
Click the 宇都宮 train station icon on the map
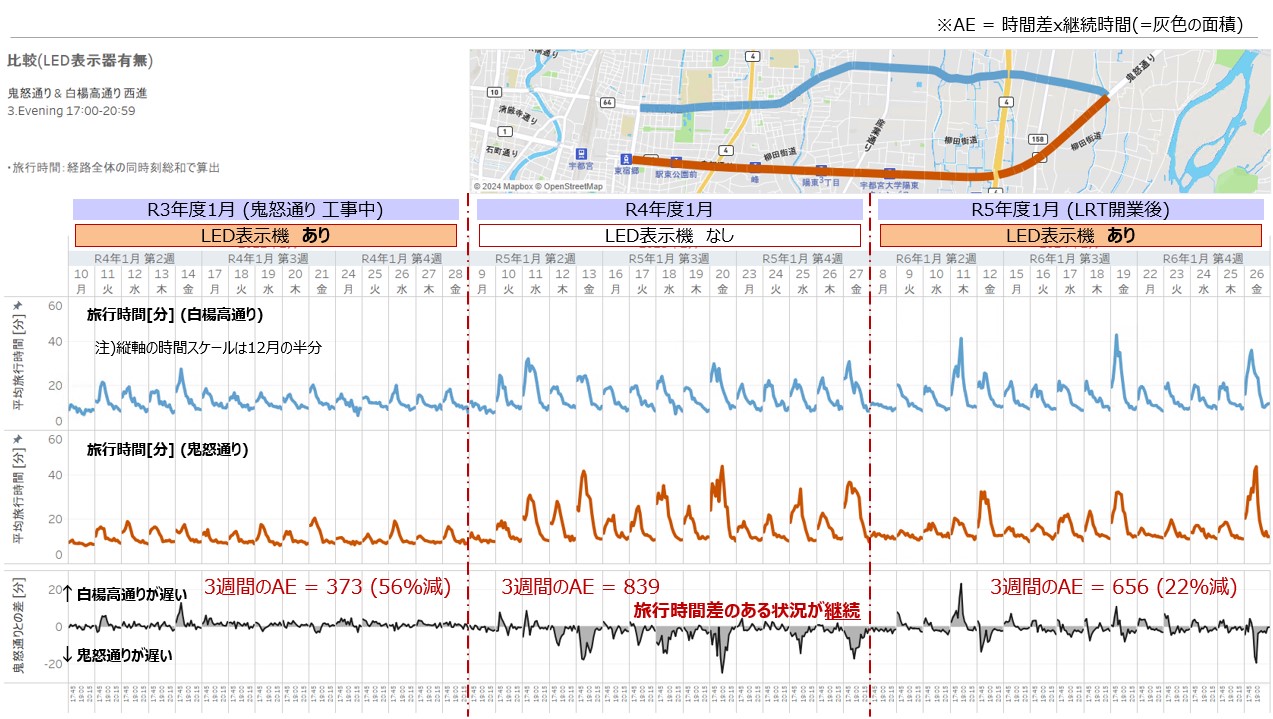581,154
